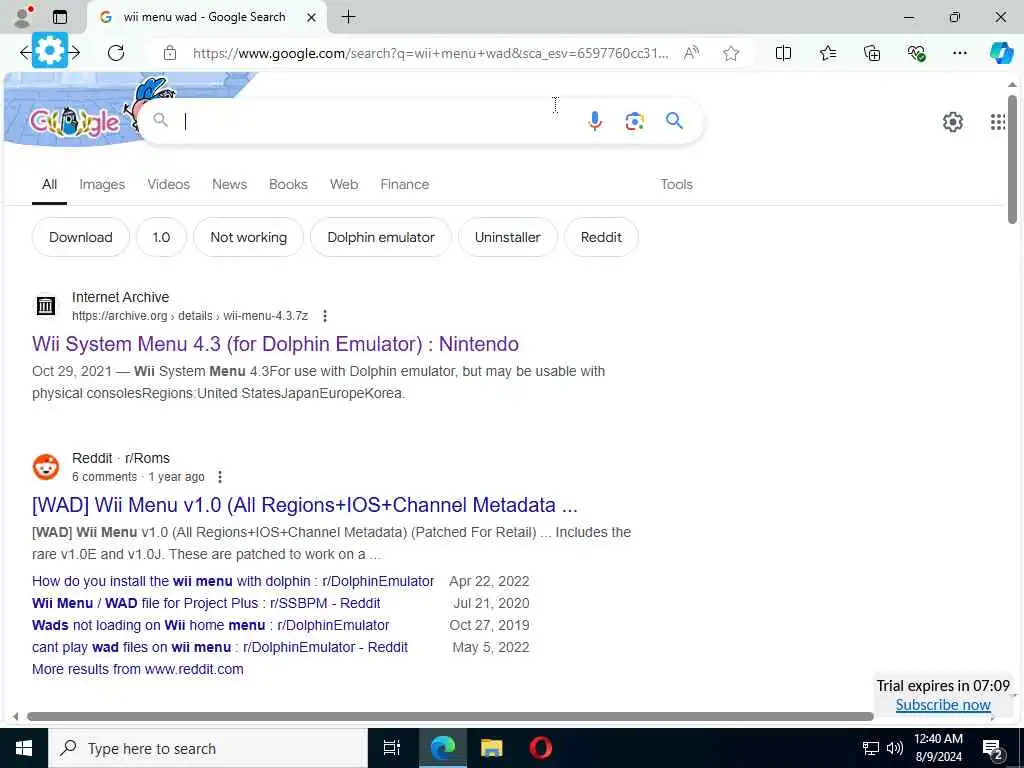The image size is (1024, 768).
Task: Click the Subscribe now link
Action: [x=943, y=705]
